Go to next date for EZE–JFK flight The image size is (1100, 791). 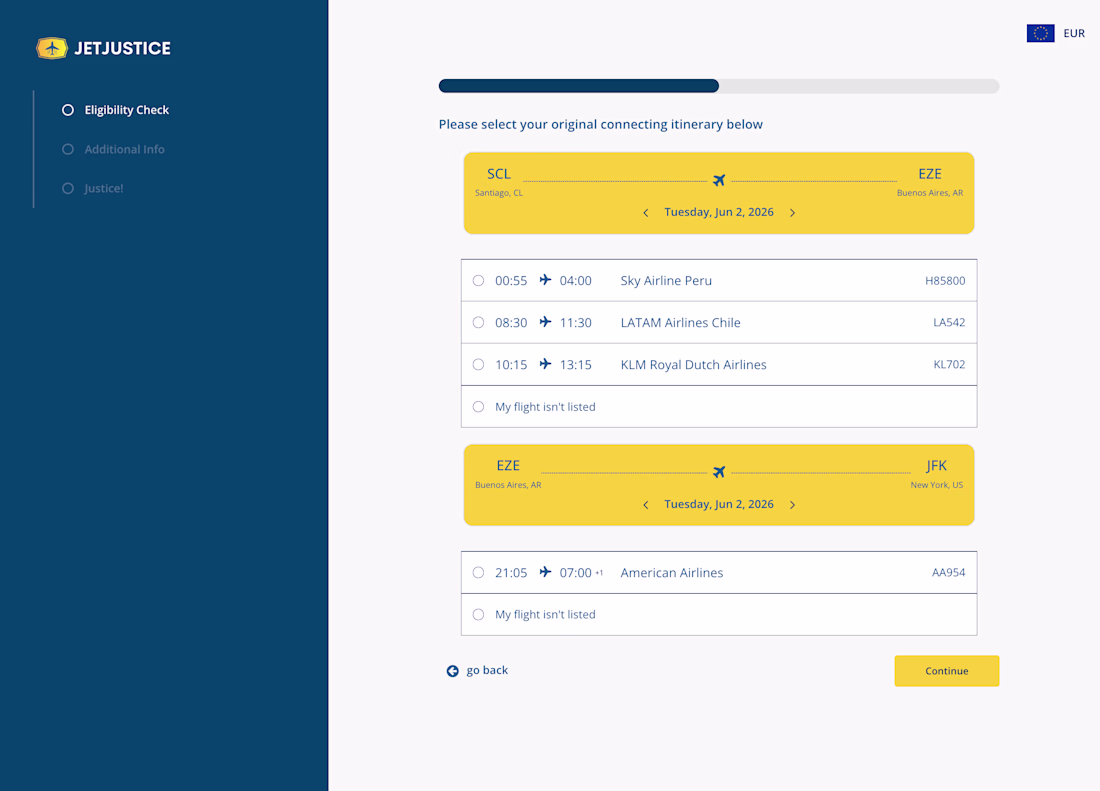(x=793, y=505)
